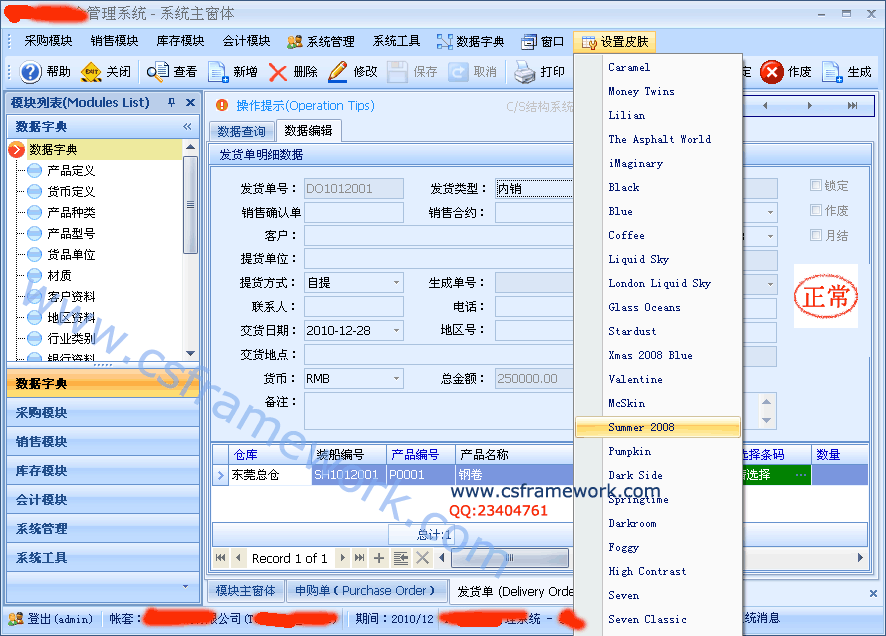Click the 新增 new document icon
Viewport: 886px width, 636px height.
(218, 72)
